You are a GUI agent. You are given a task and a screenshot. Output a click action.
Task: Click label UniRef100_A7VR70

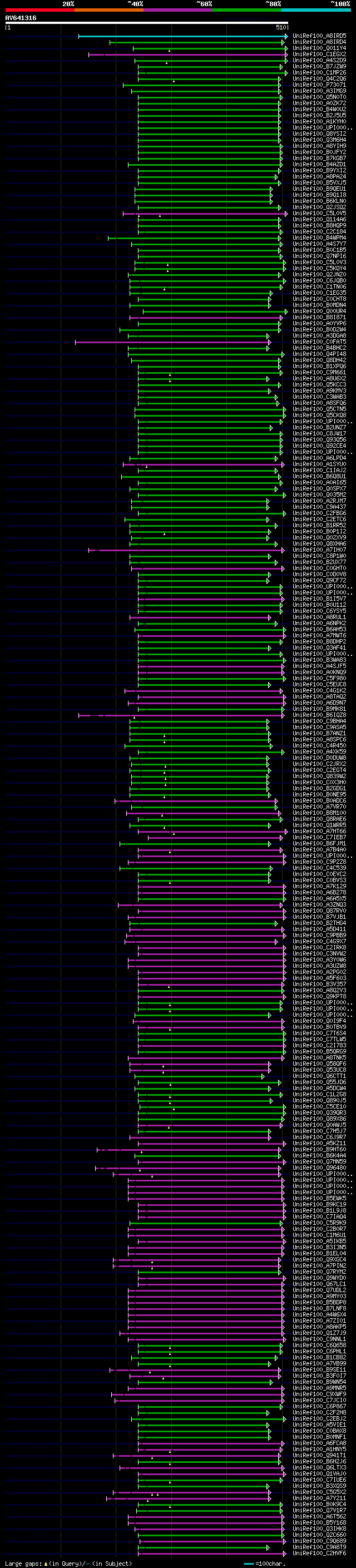(319, 807)
